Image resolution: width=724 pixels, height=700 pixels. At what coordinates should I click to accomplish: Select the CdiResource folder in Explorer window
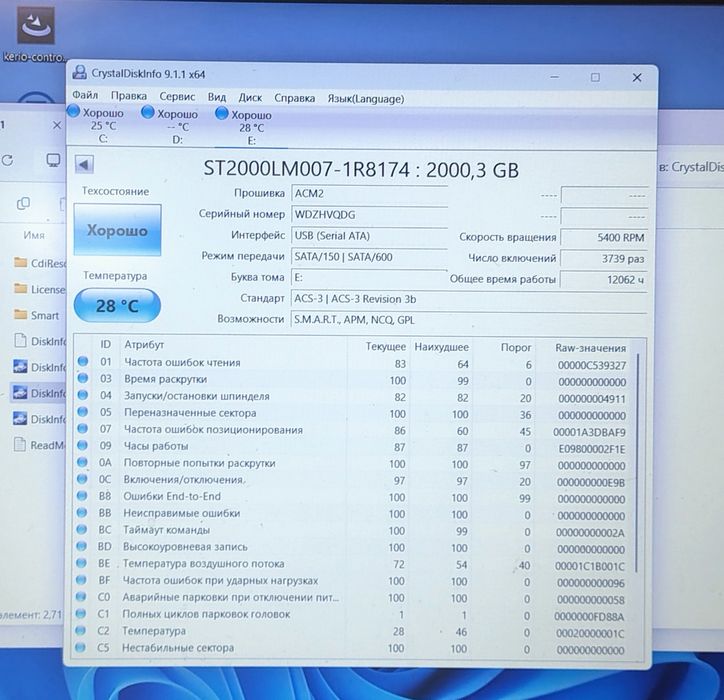tap(40, 264)
